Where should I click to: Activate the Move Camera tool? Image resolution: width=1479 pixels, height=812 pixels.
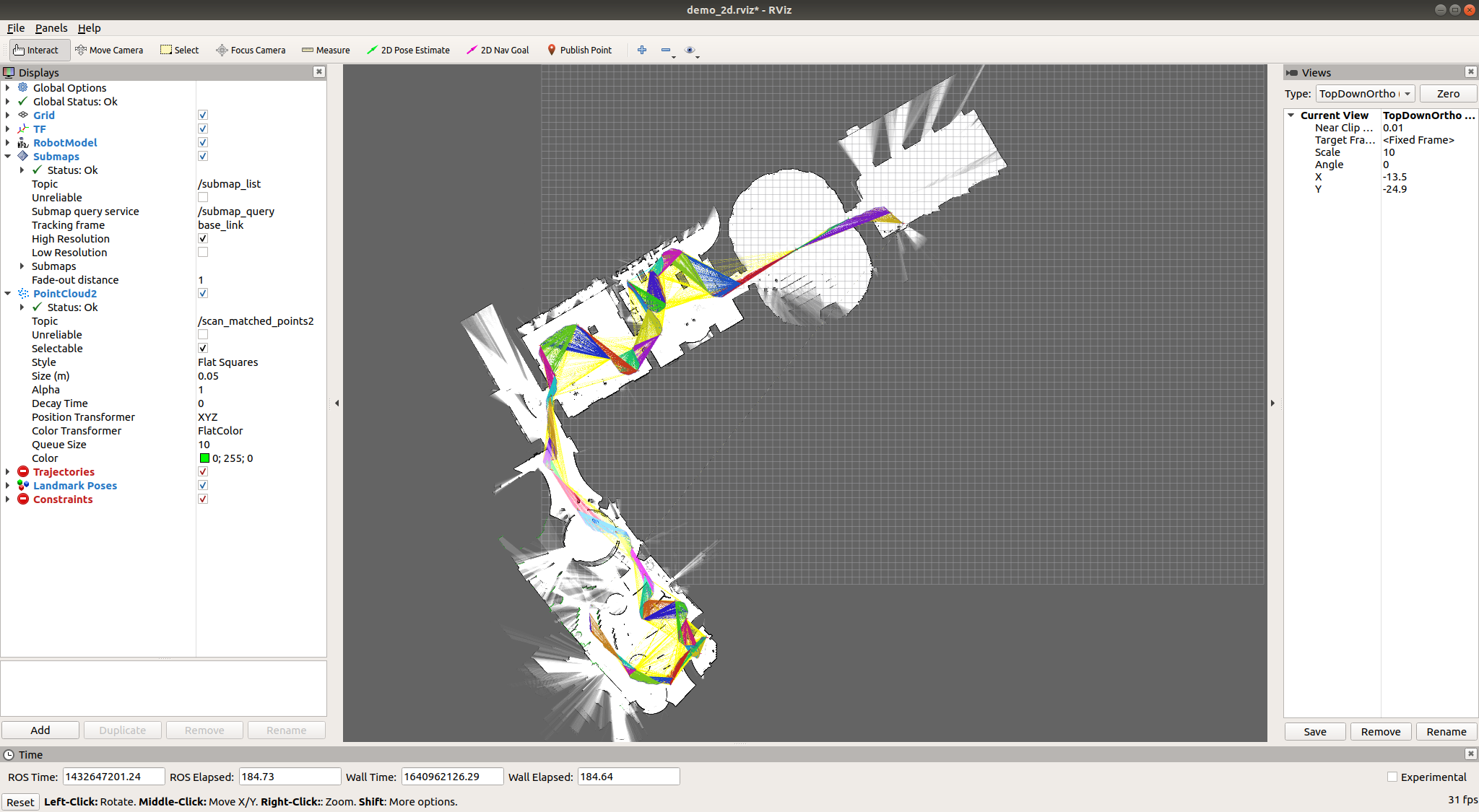tap(109, 50)
